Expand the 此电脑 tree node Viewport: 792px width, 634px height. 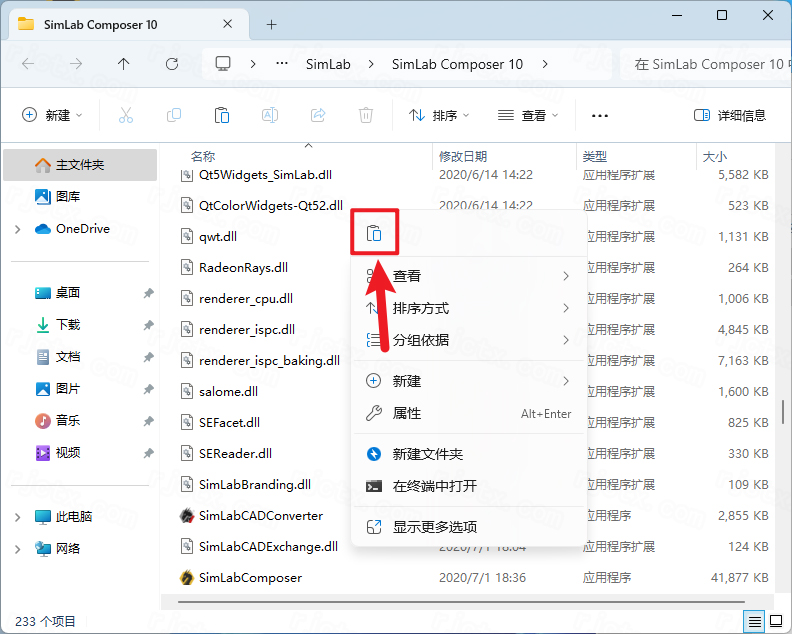pos(18,517)
